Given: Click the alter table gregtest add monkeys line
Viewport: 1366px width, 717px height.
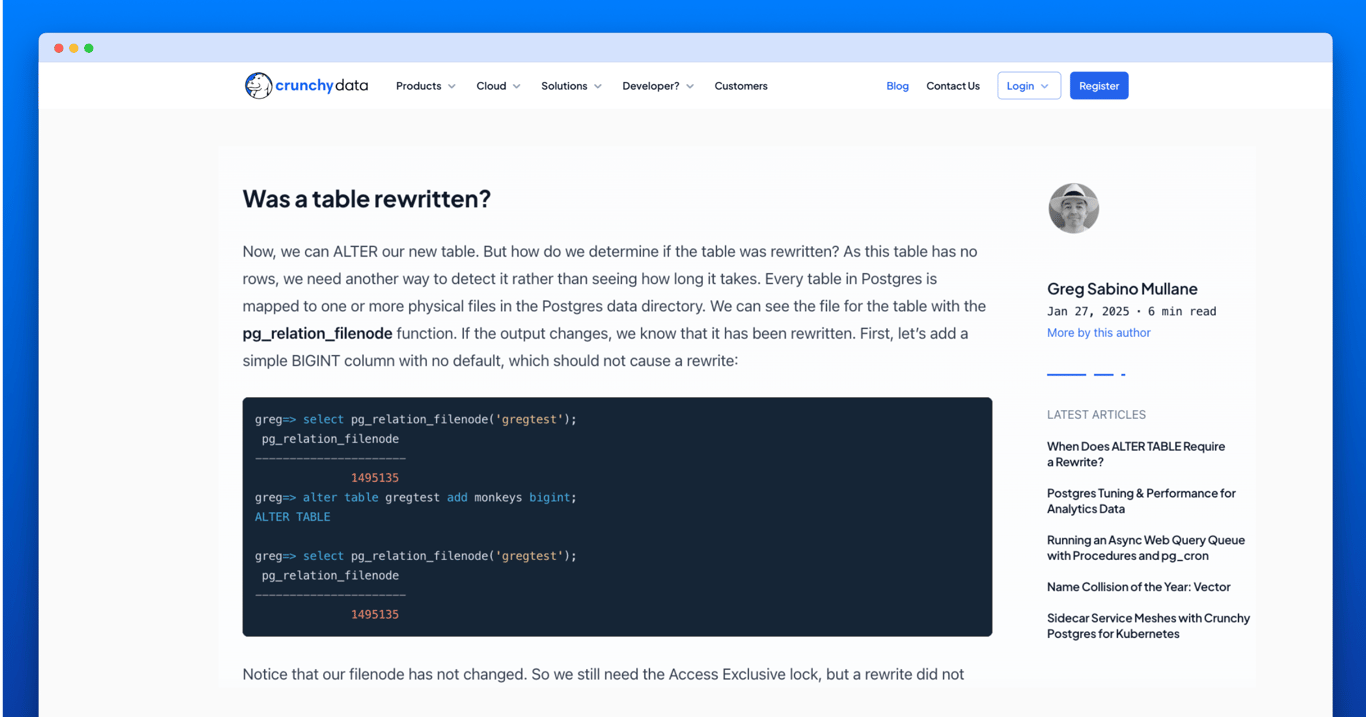Looking at the screenshot, I should click(x=416, y=497).
